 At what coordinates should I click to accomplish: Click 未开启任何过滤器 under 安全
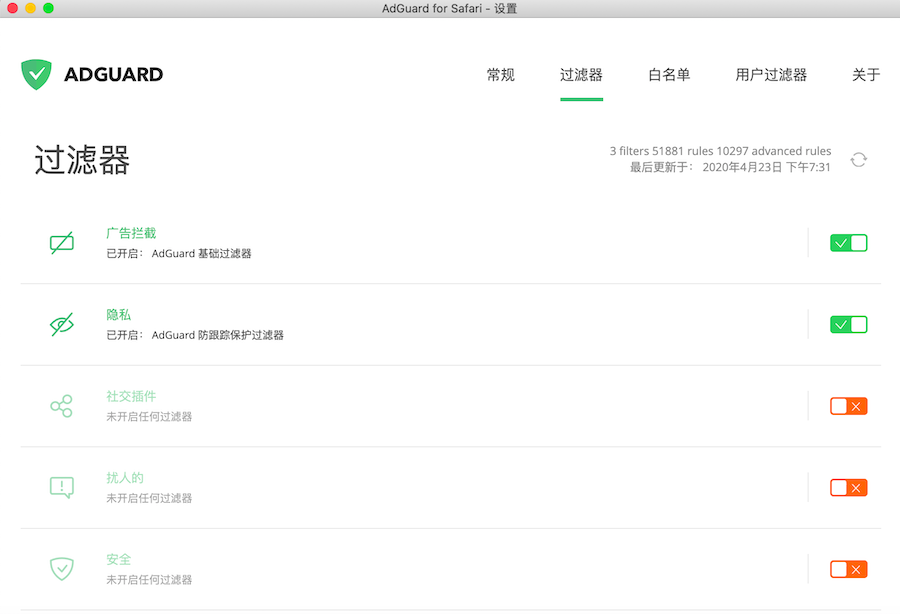tap(149, 580)
